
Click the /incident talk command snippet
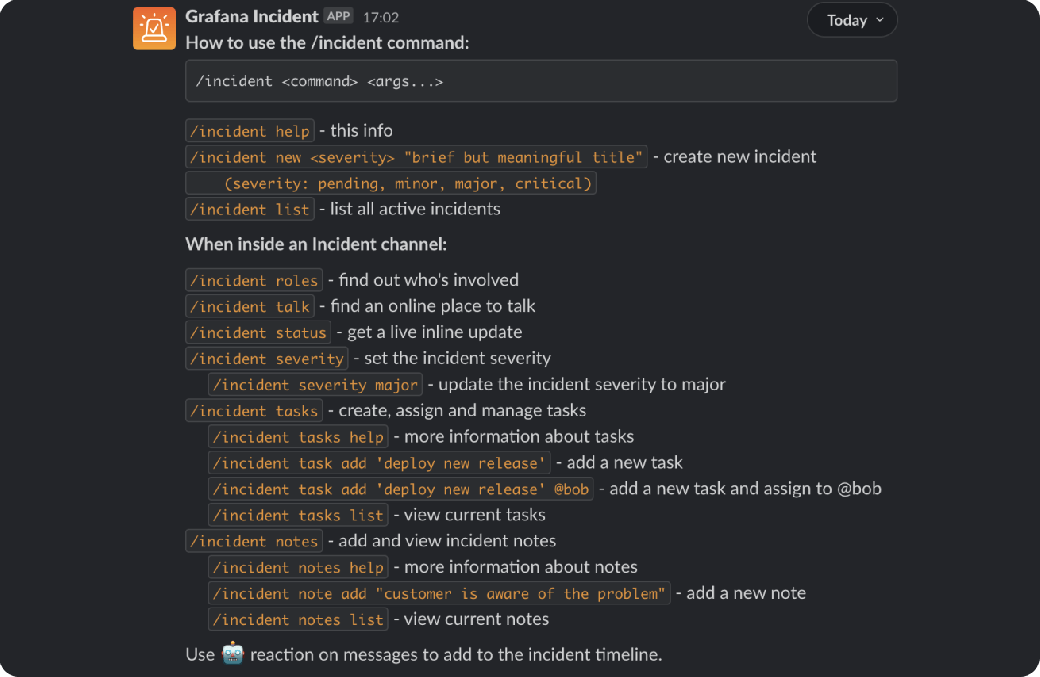tap(249, 306)
